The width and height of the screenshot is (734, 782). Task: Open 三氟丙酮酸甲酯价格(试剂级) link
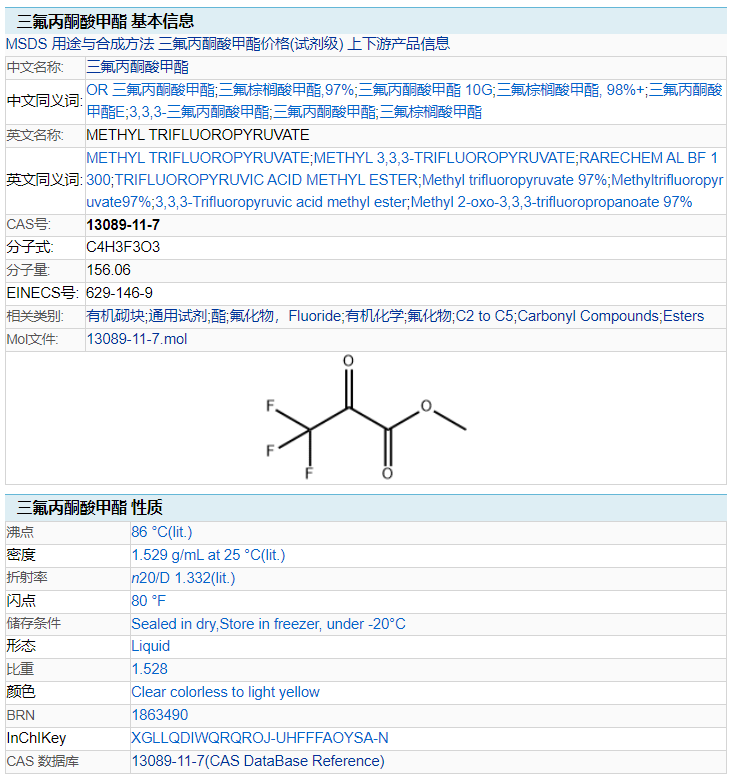(251, 44)
